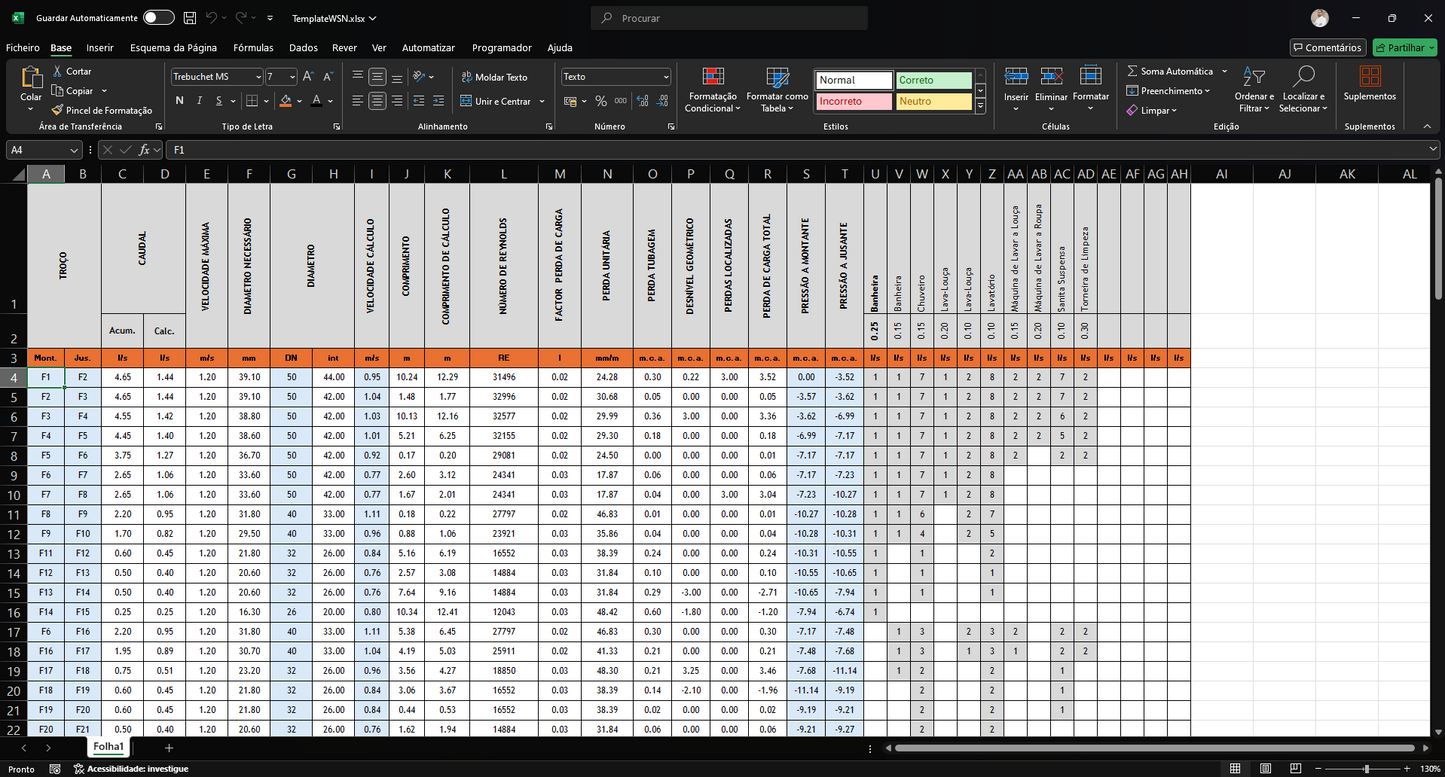Apply the Incorreto cell style swatch
1445x777 pixels.
tap(854, 101)
